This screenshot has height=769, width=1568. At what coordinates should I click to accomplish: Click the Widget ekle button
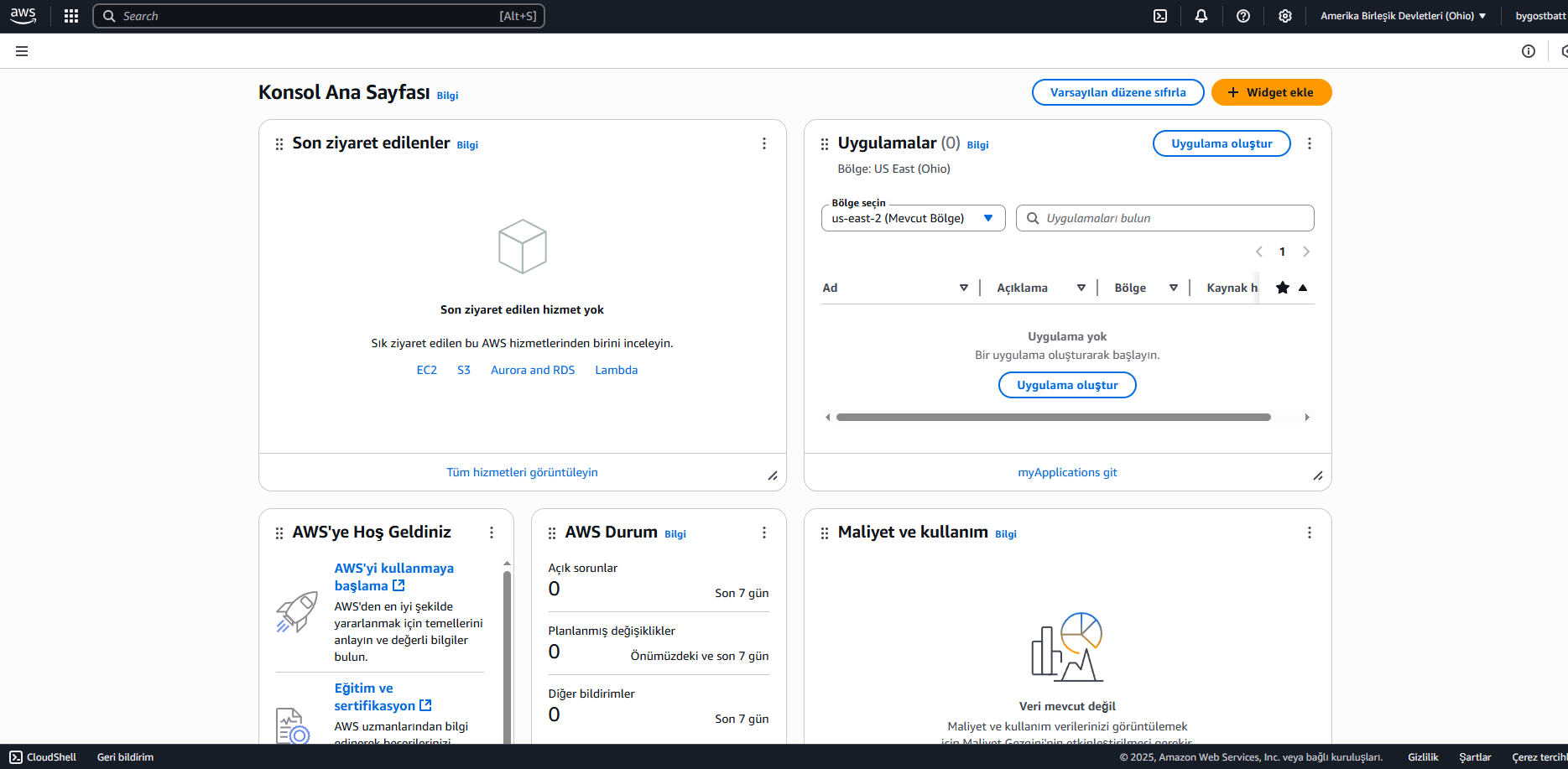pos(1272,92)
